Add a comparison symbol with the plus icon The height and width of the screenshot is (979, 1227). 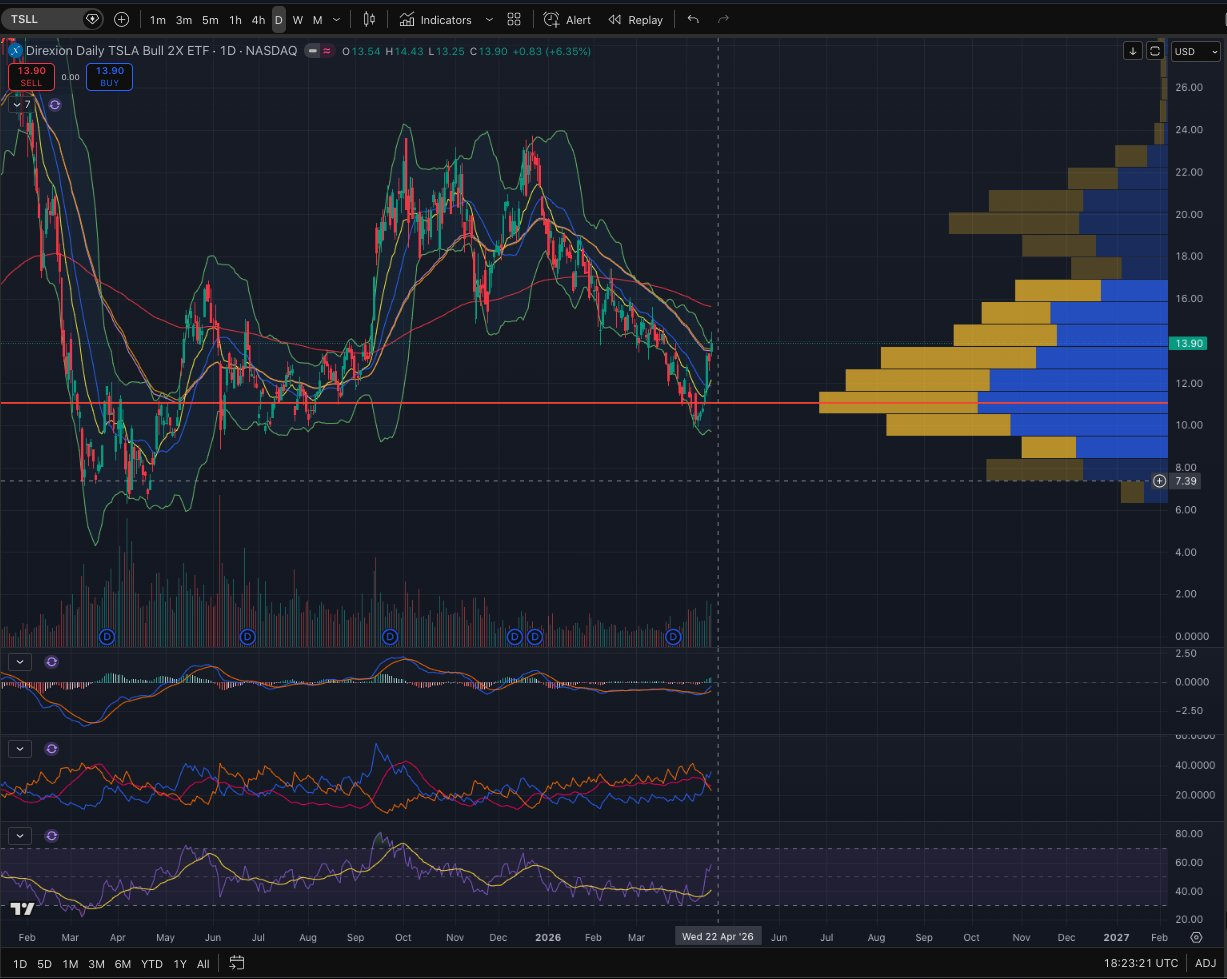[122, 19]
